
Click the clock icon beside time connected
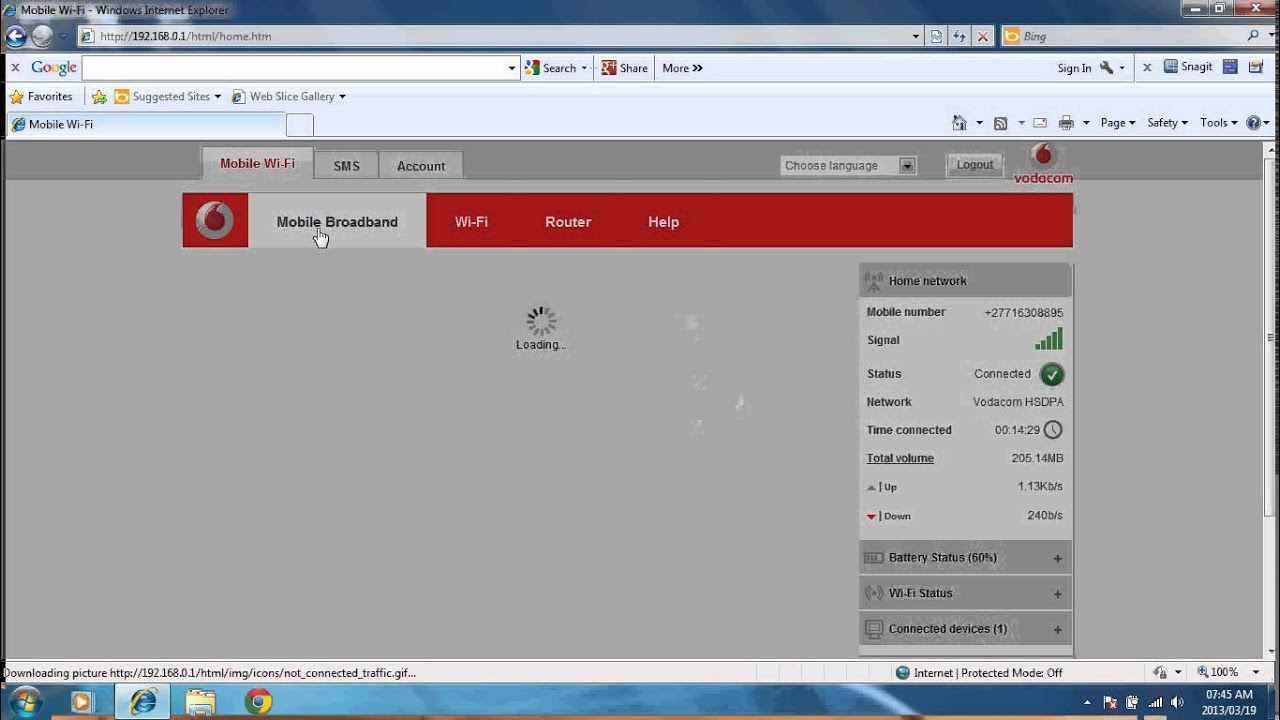pos(1053,430)
